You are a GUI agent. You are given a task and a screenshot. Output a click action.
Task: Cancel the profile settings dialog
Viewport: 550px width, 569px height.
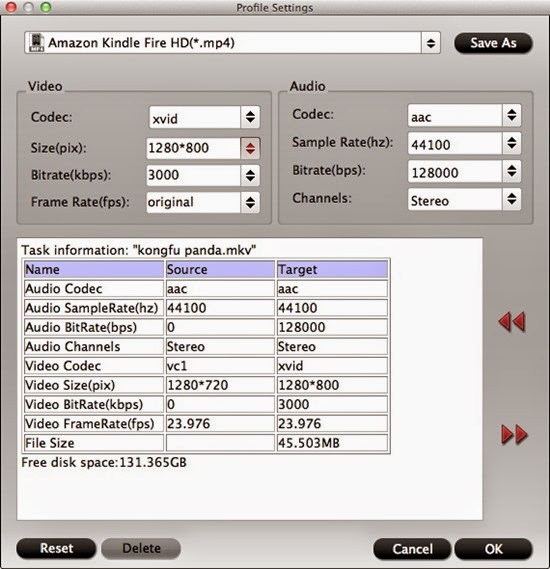(412, 549)
